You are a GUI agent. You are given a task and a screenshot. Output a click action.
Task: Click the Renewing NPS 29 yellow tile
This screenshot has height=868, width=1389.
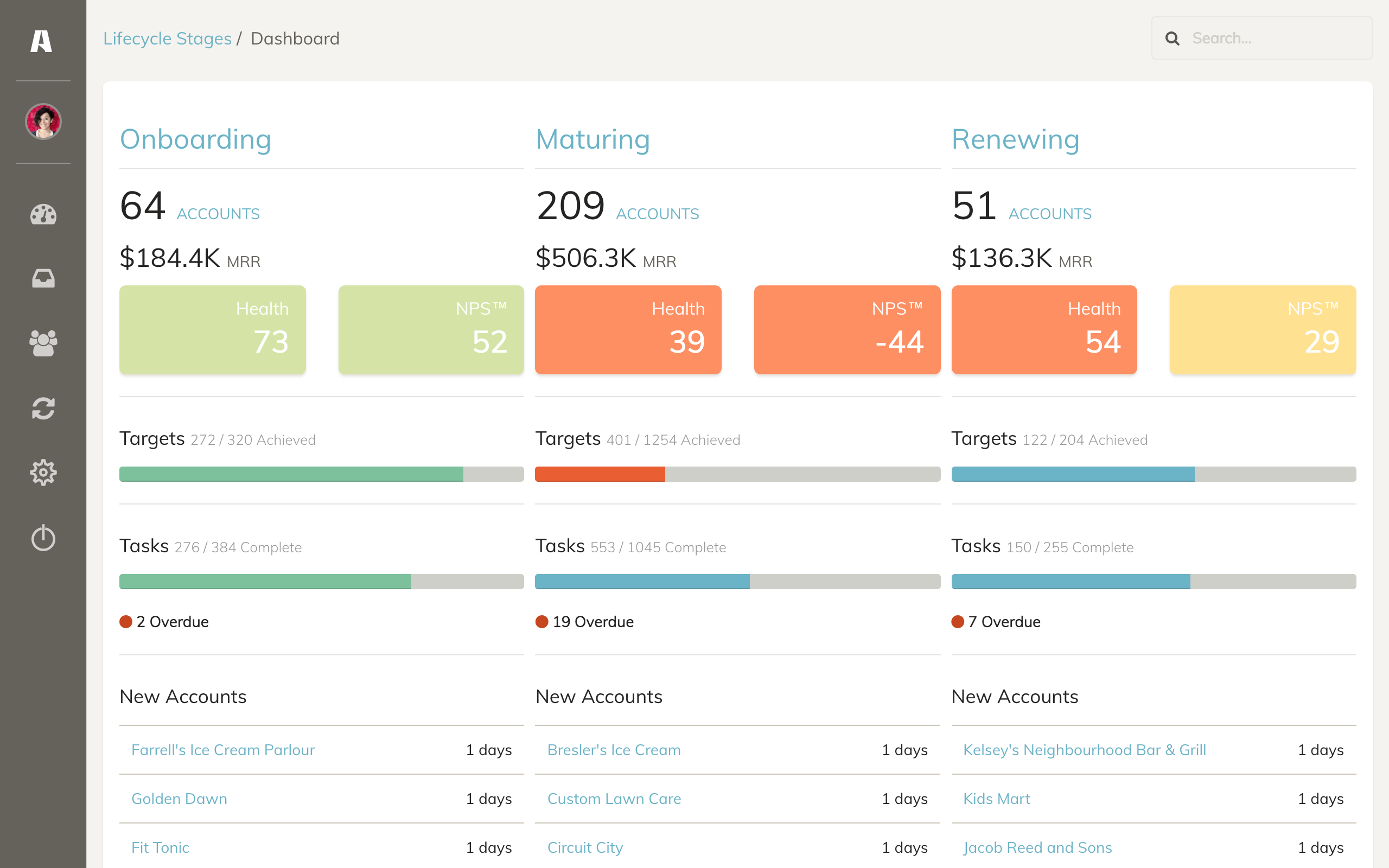tap(1263, 329)
